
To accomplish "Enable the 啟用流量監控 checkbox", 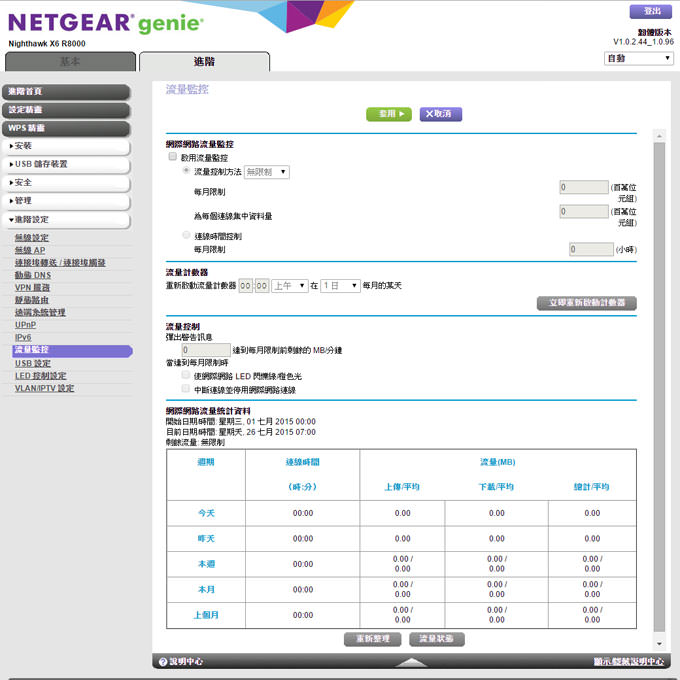I will [173, 157].
